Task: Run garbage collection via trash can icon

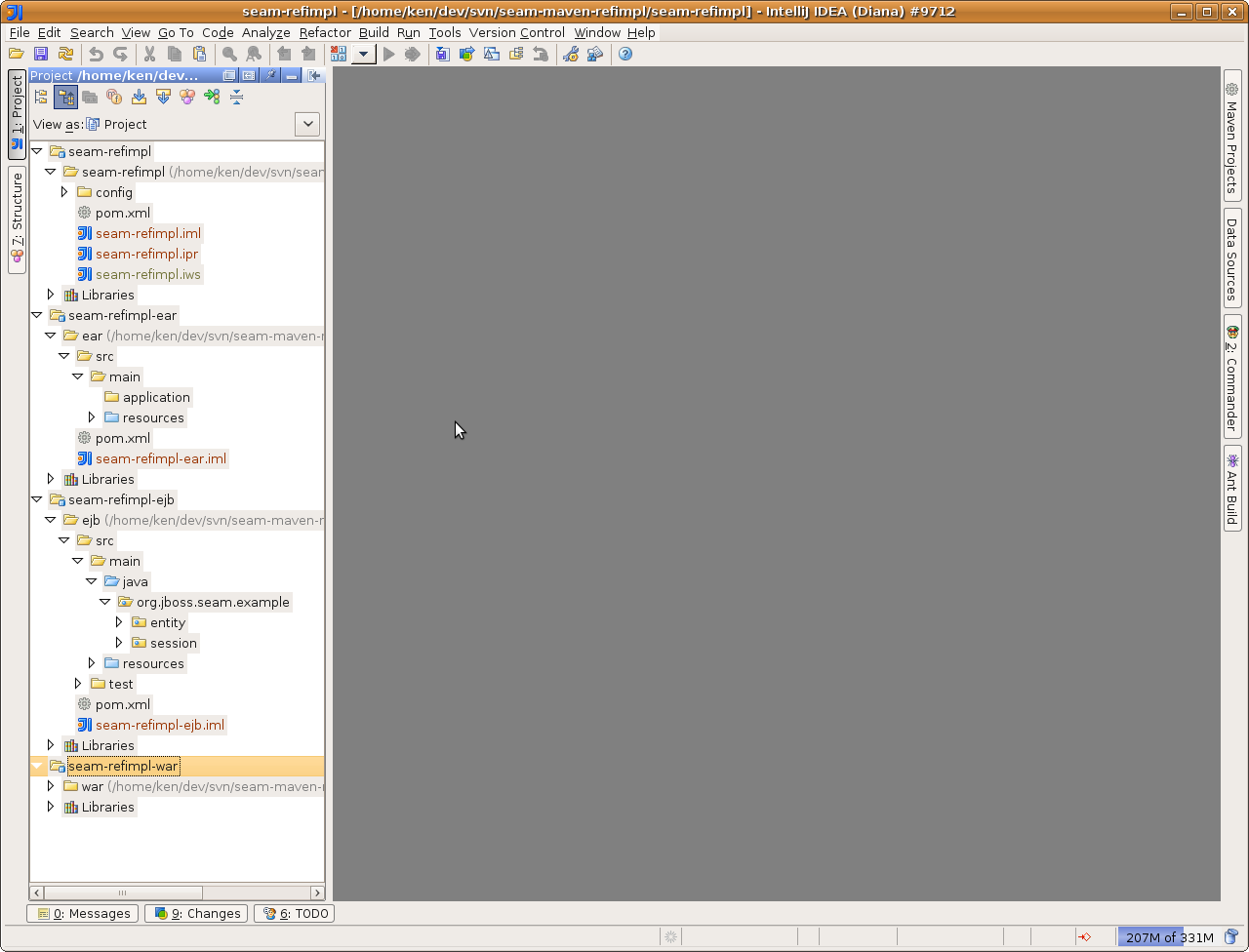Action: (1231, 937)
